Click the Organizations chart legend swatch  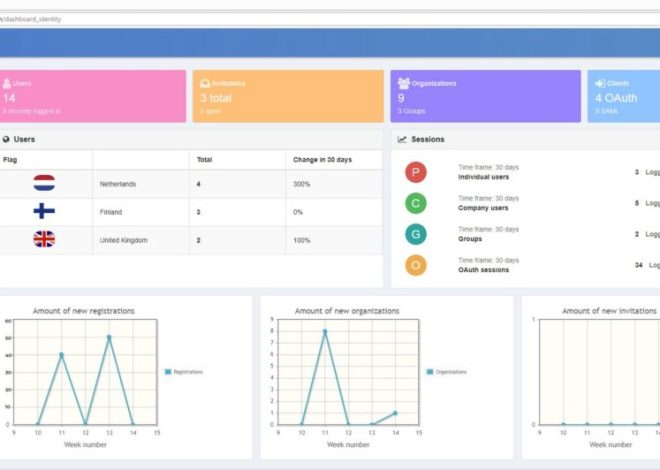click(430, 372)
